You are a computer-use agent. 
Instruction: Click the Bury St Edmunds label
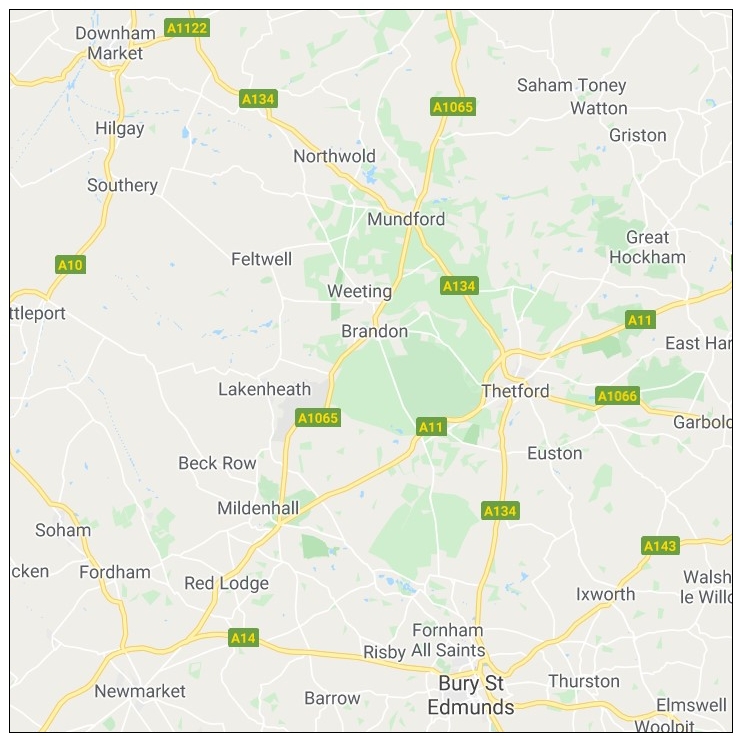(471, 695)
